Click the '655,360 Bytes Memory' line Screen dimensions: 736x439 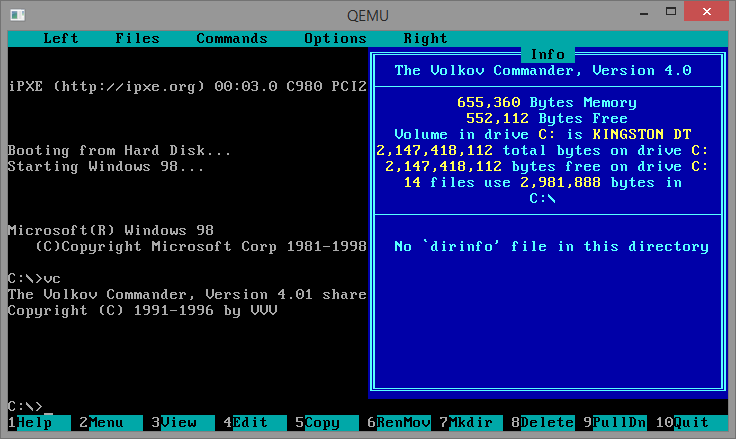click(547, 102)
